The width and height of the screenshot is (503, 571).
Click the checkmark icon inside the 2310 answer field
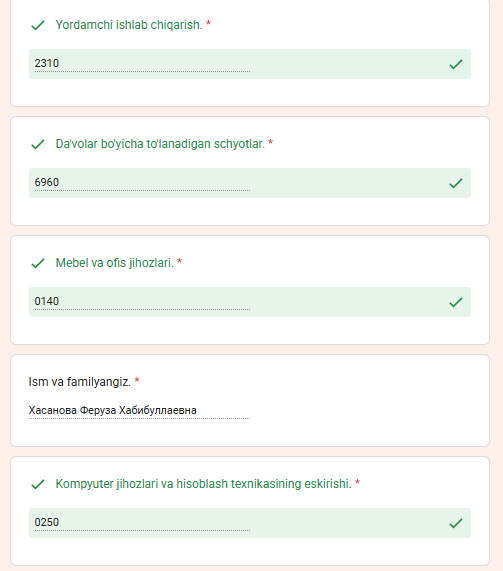tap(456, 64)
